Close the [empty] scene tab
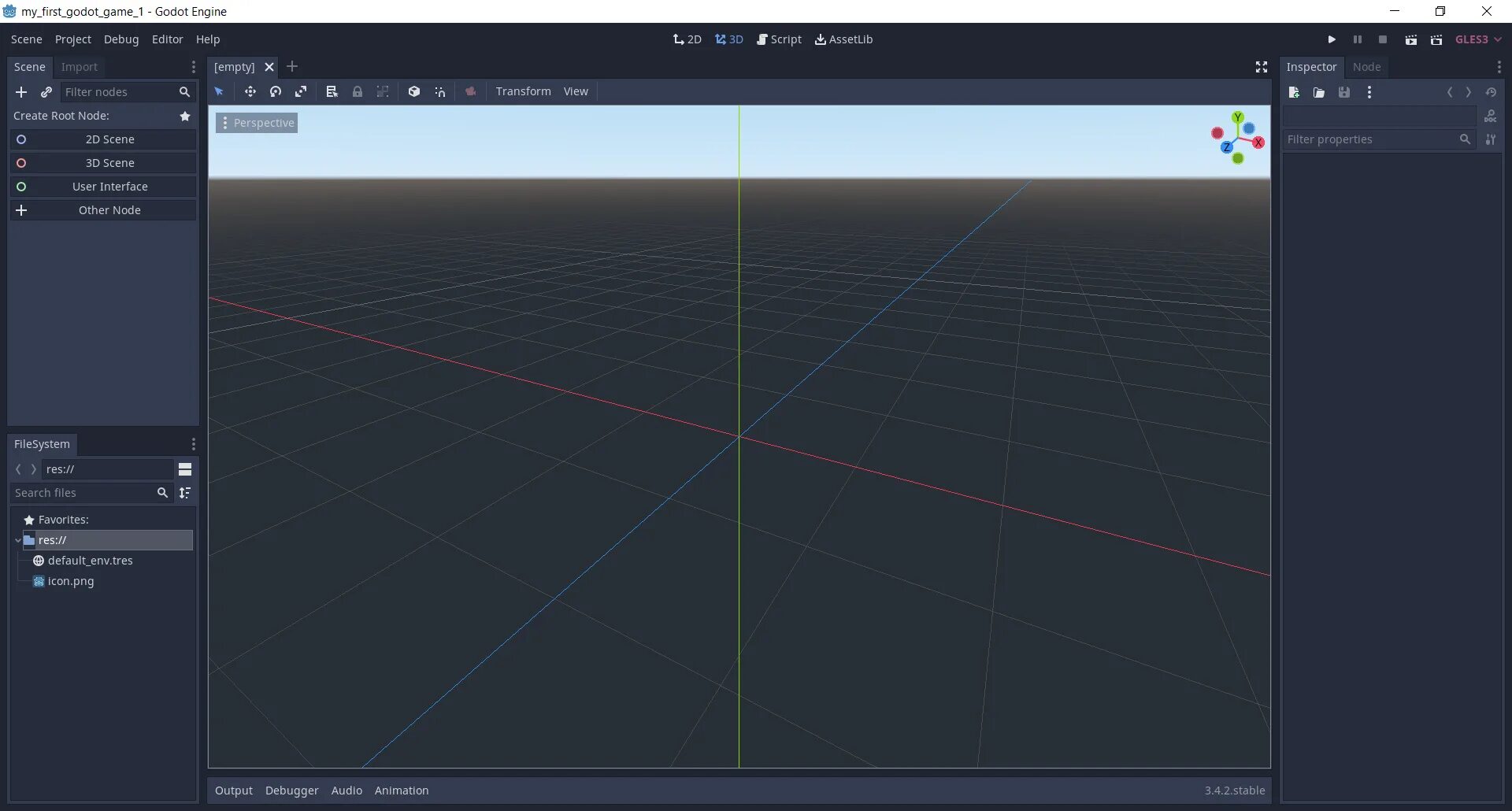This screenshot has width=1512, height=811. point(269,67)
